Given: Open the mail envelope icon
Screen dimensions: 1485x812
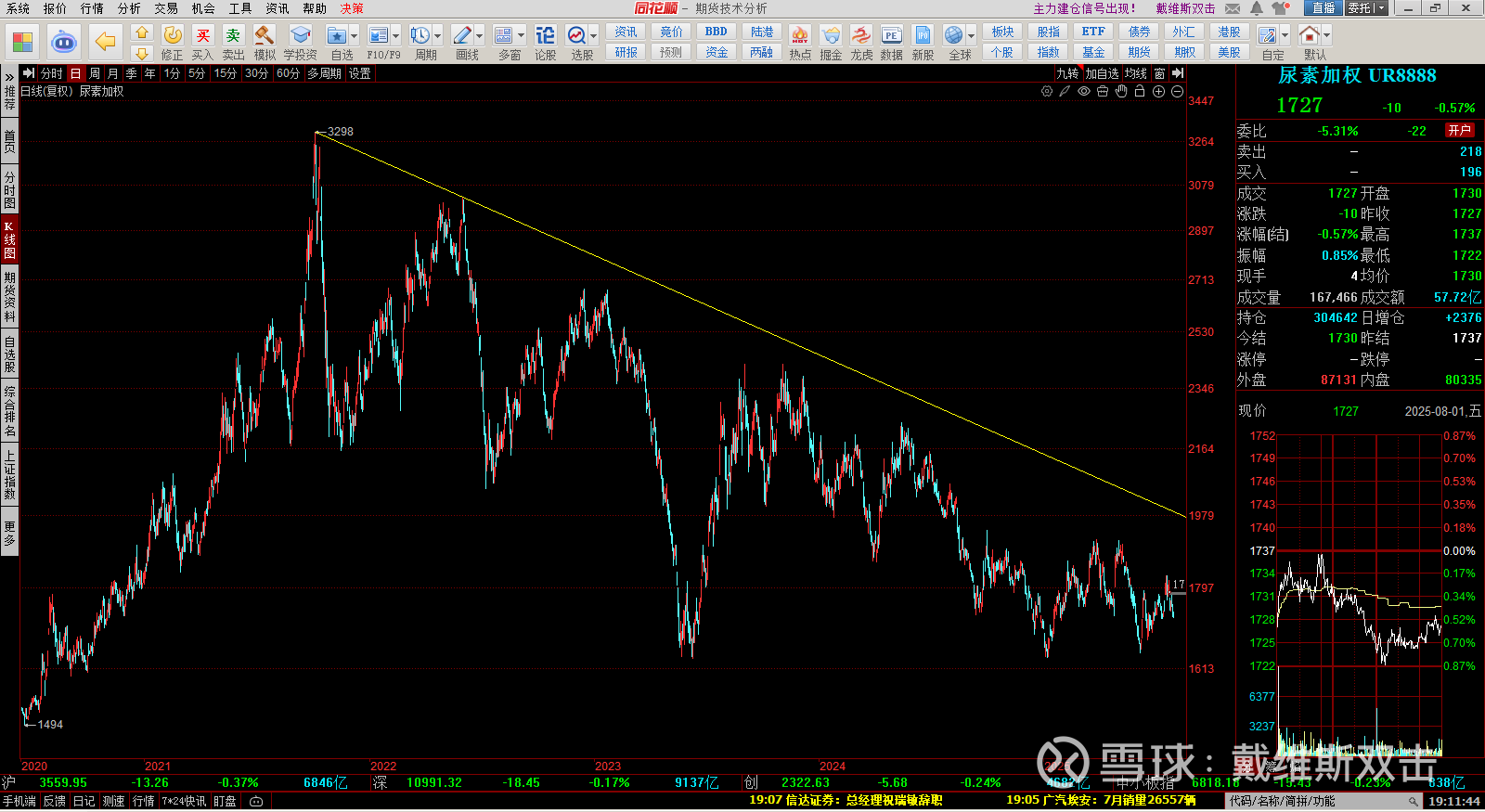Looking at the screenshot, I should click(x=1233, y=8).
